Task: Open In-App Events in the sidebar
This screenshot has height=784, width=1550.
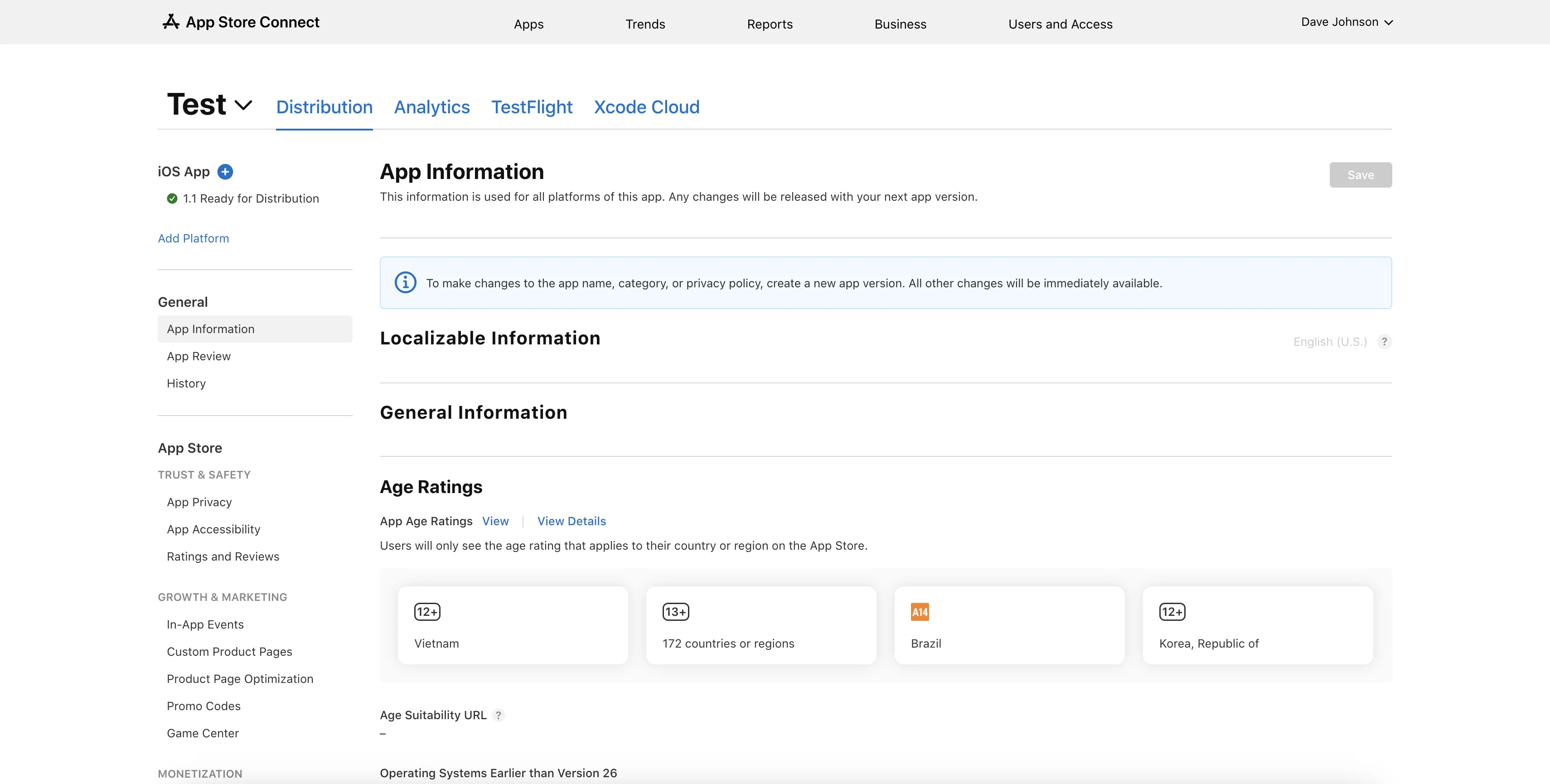Action: click(x=205, y=624)
